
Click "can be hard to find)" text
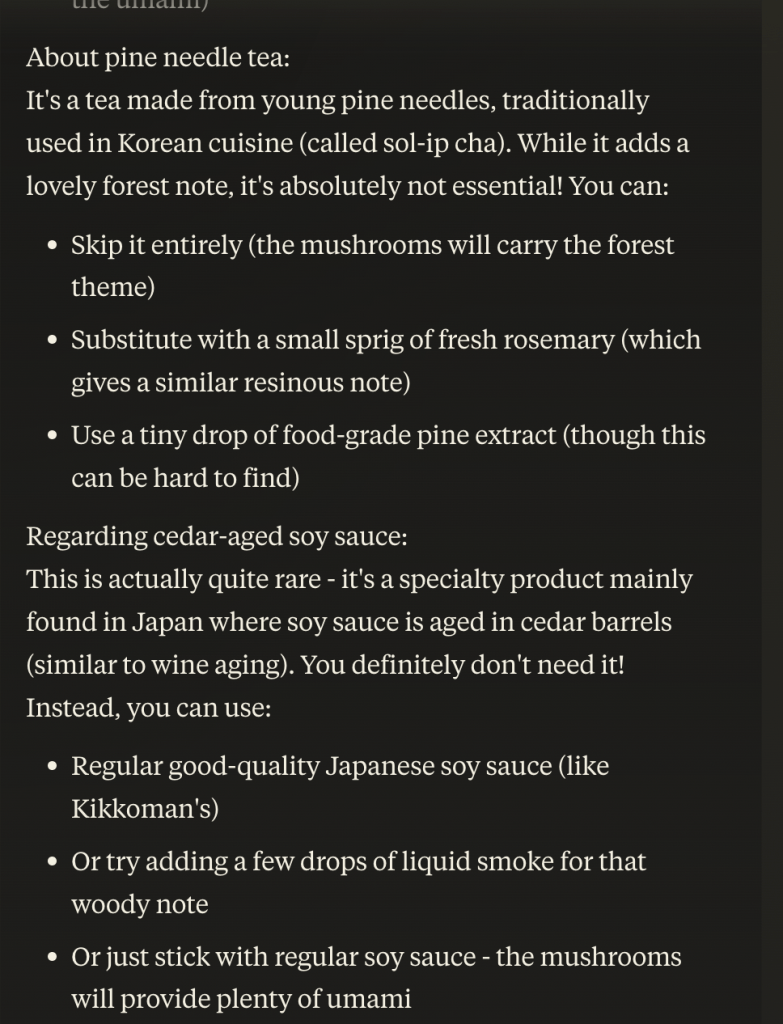(x=185, y=479)
